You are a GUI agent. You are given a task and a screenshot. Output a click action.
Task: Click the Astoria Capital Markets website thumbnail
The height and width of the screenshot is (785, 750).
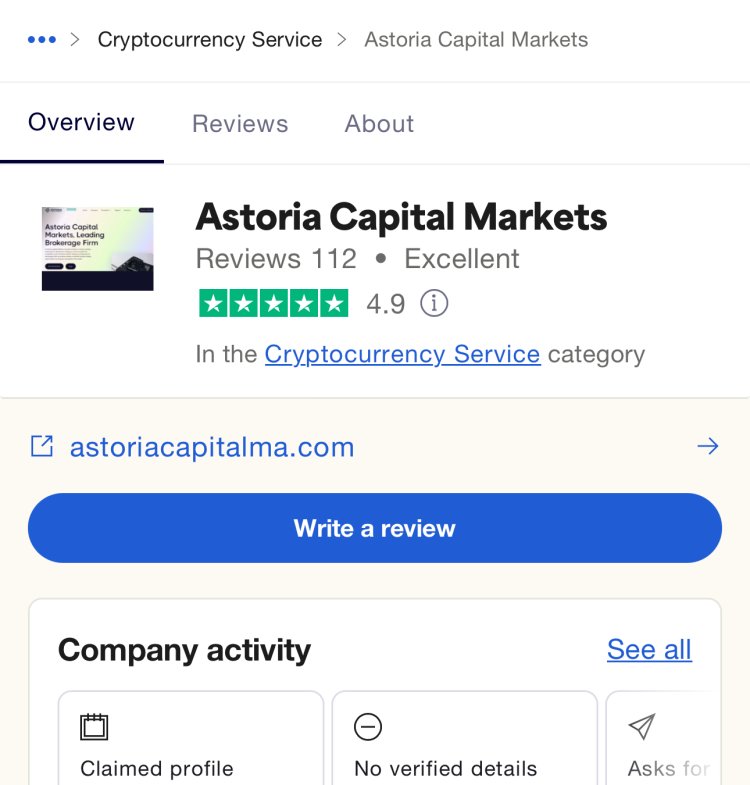tap(98, 249)
